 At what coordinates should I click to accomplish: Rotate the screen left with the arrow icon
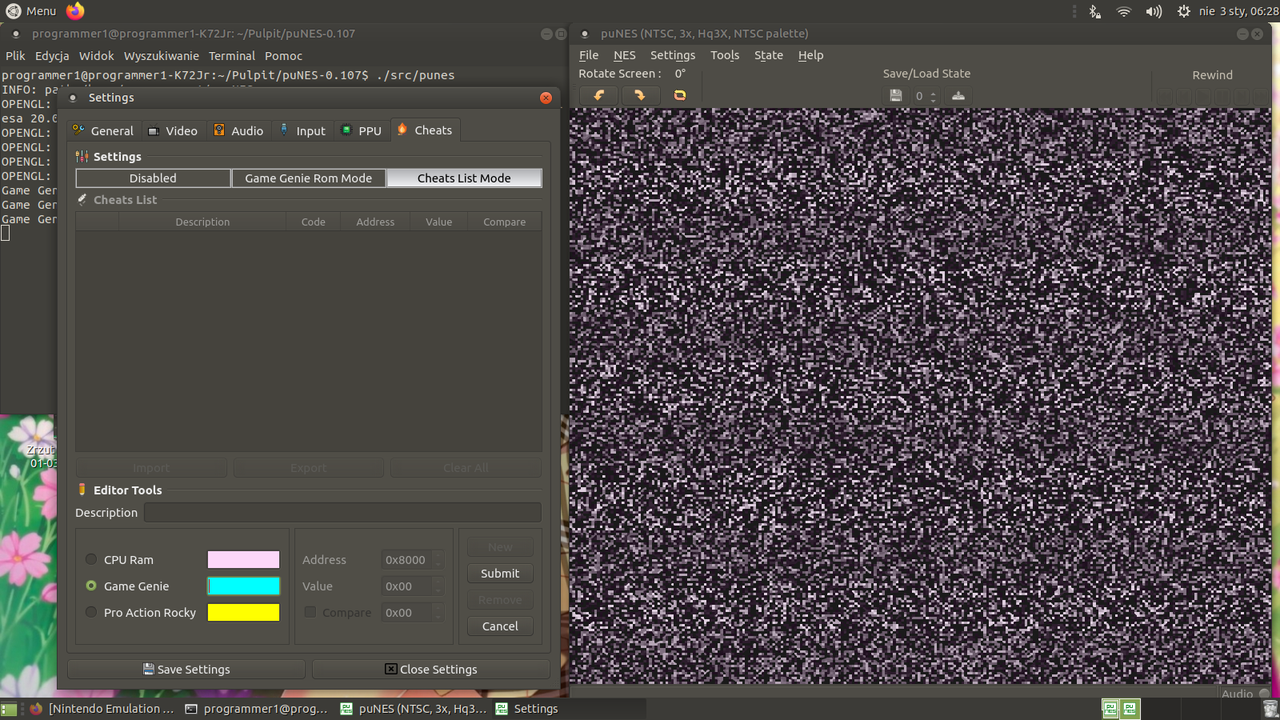[600, 96]
